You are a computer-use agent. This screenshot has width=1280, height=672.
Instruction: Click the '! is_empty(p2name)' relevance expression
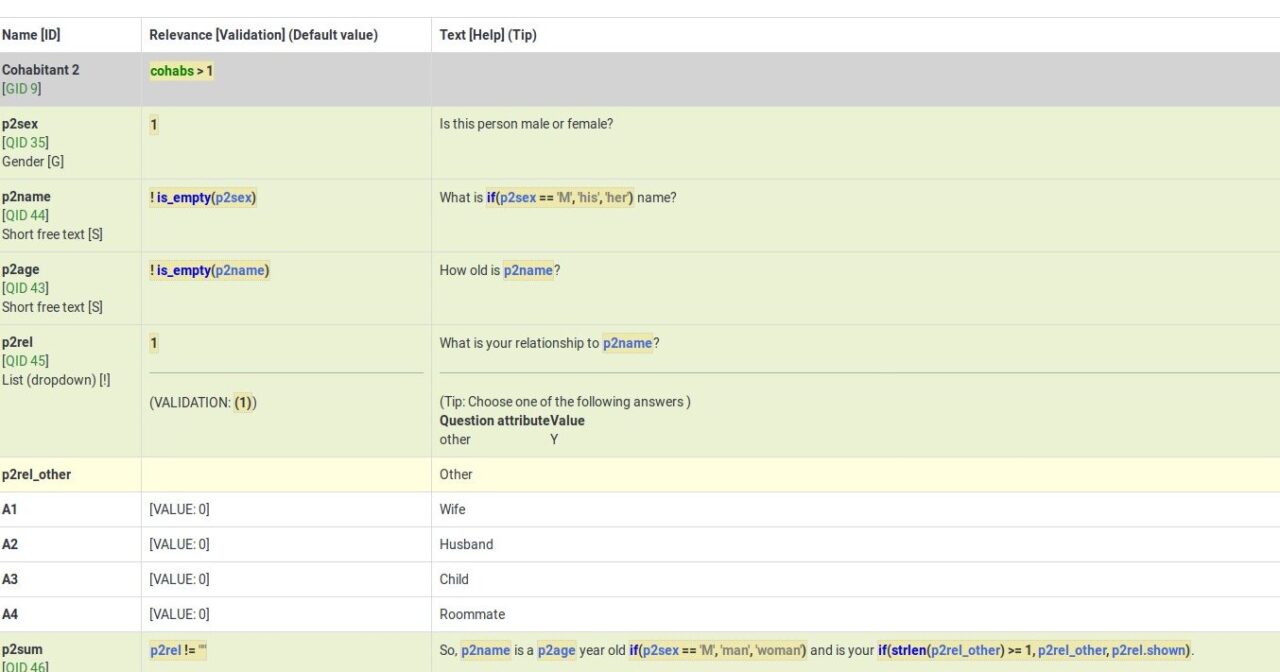coord(210,271)
